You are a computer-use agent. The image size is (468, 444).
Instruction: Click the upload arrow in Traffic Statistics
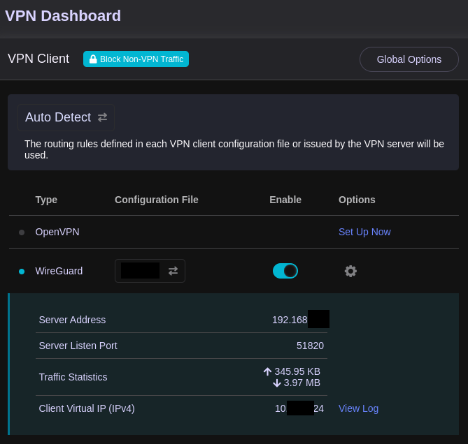pyautogui.click(x=267, y=371)
